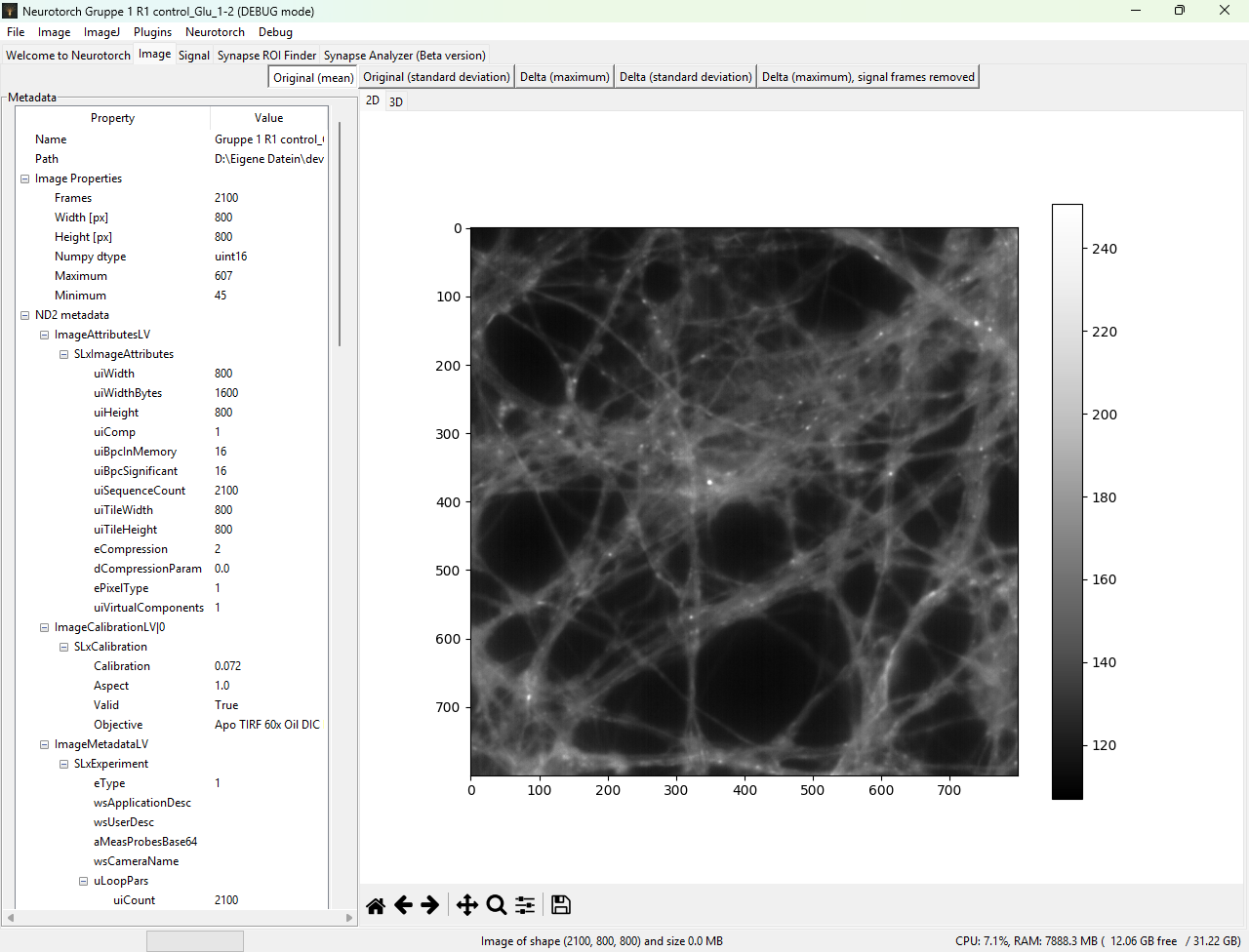1249x952 pixels.
Task: Open the Plugins menu
Action: (152, 32)
